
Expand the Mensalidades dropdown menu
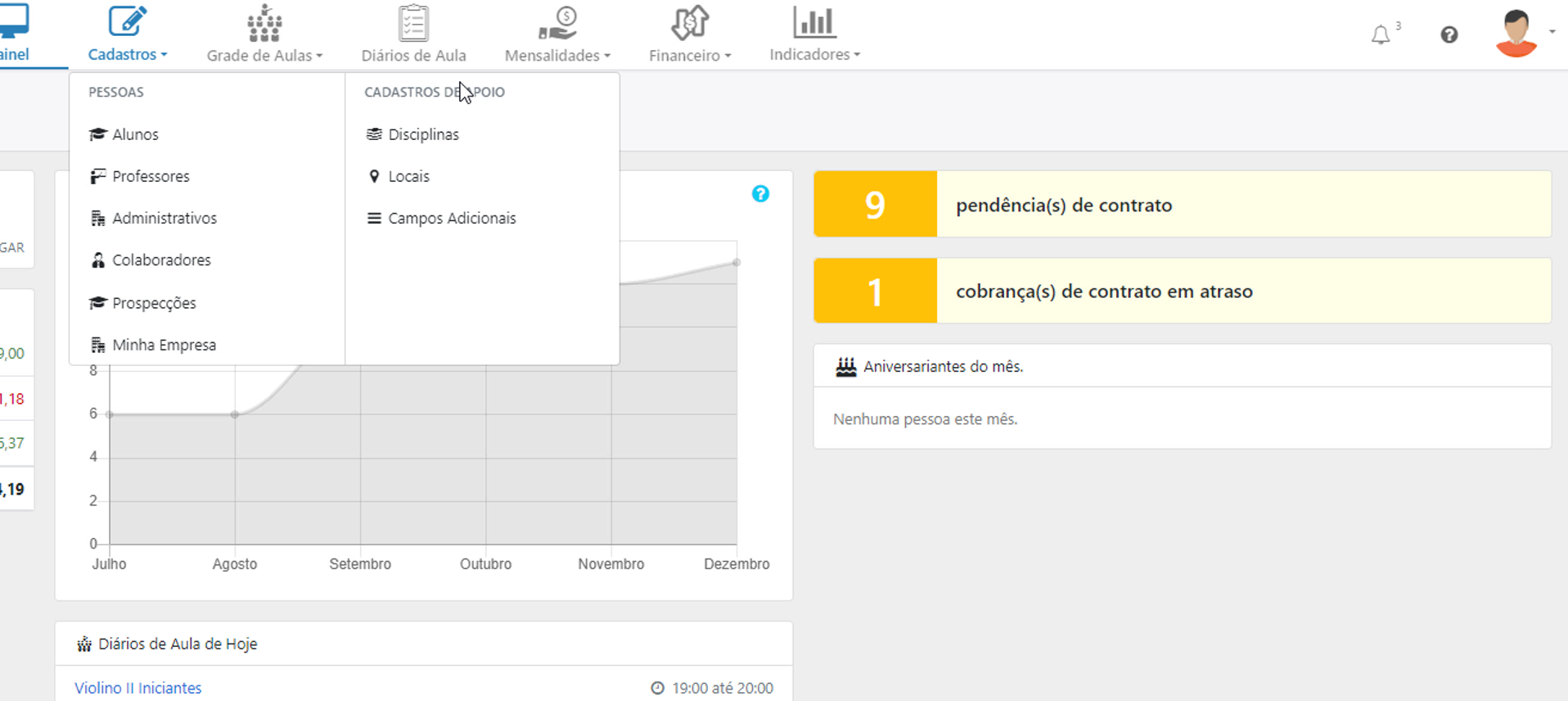tap(557, 55)
